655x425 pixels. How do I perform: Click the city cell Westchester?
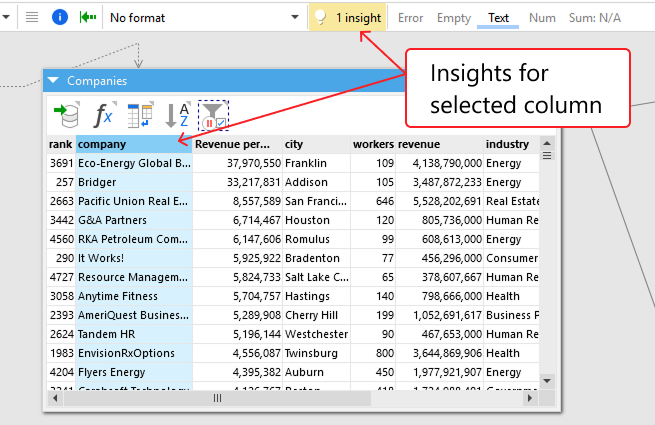tap(316, 334)
